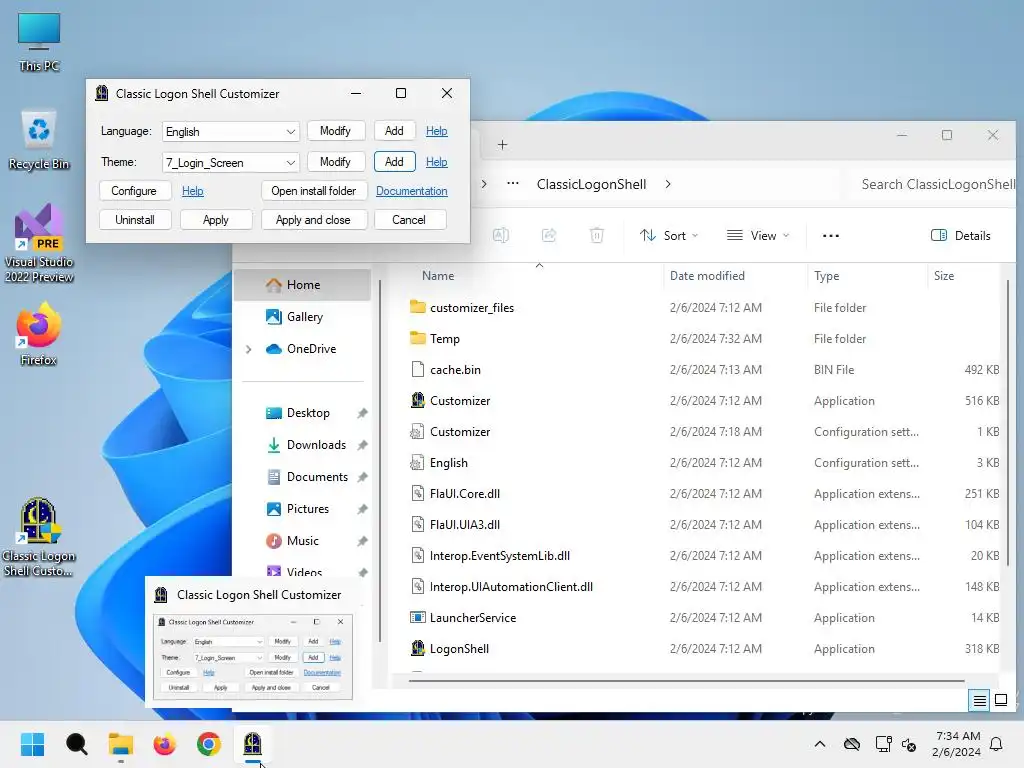Click Customizer taskbar preview thumbnail
The width and height of the screenshot is (1024, 768).
click(253, 657)
